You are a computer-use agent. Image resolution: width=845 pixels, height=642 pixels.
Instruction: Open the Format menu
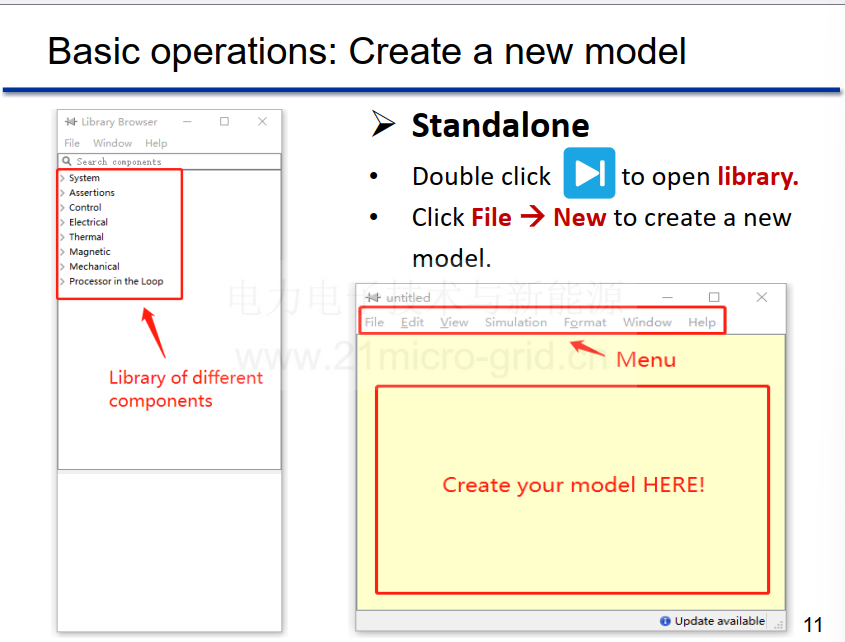coord(585,322)
